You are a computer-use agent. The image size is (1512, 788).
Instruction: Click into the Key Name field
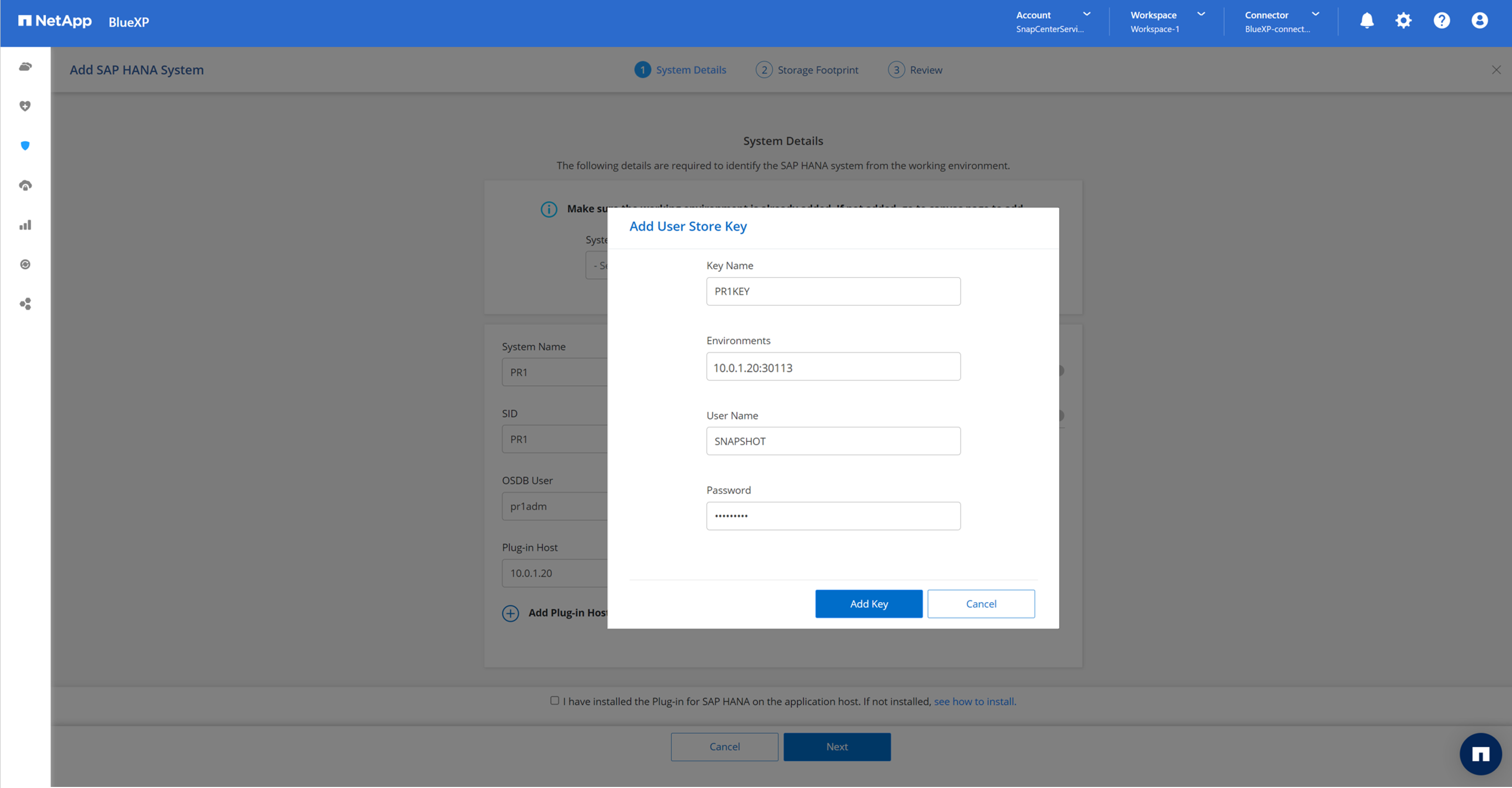pyautogui.click(x=833, y=292)
